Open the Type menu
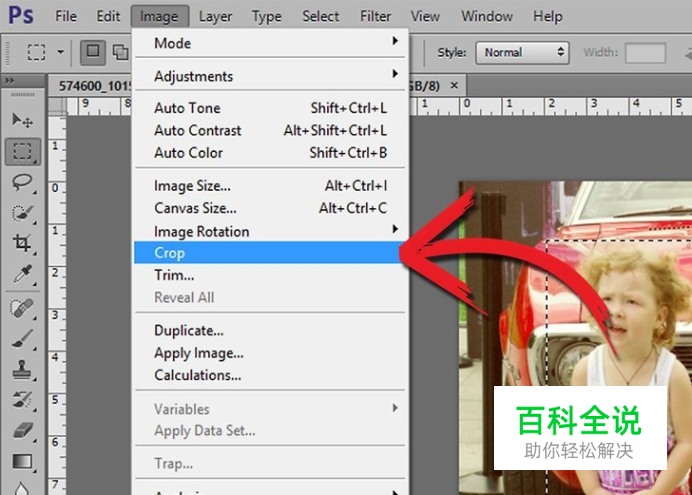 (x=267, y=16)
